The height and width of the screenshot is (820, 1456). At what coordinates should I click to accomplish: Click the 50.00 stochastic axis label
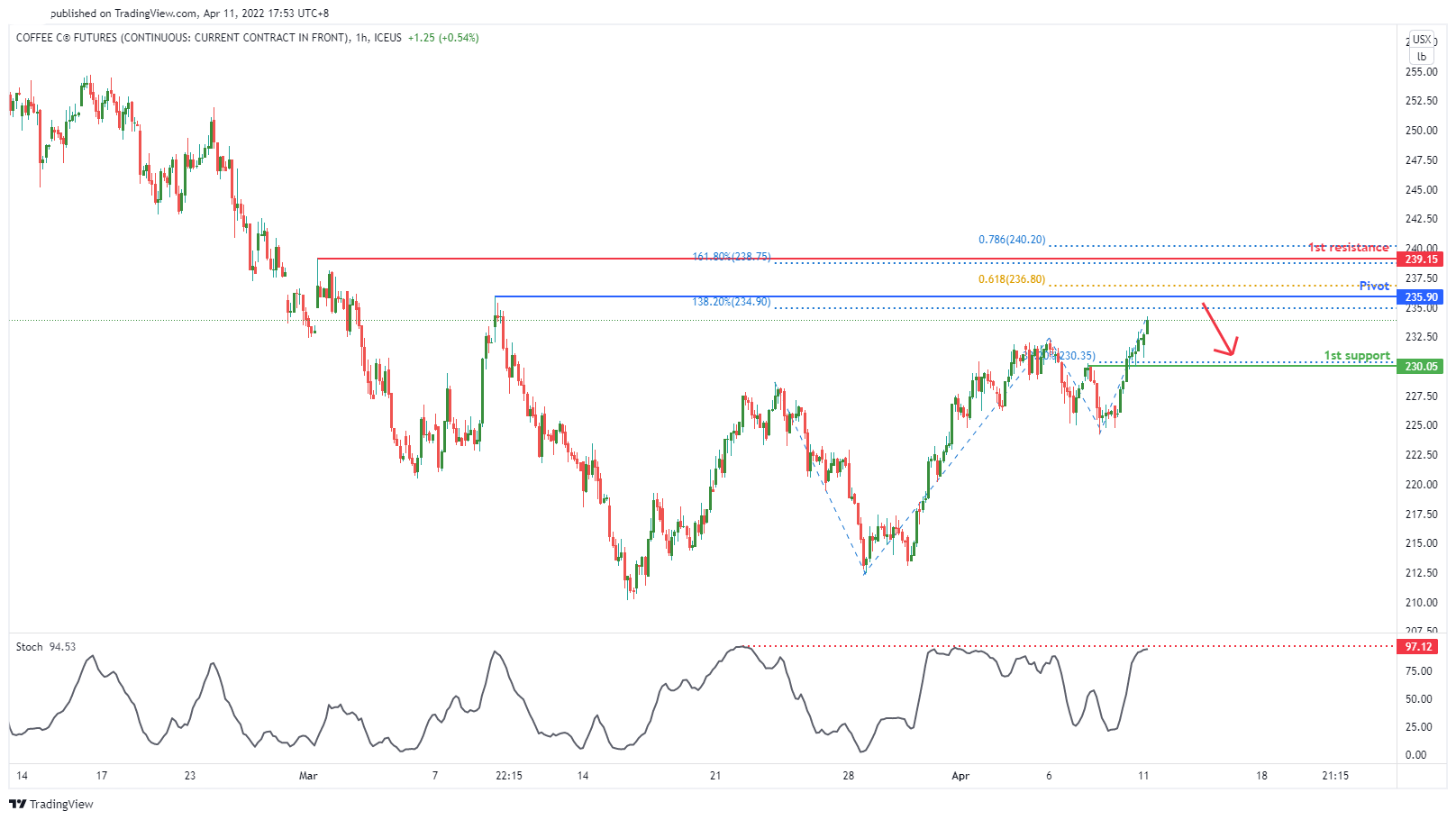1418,699
